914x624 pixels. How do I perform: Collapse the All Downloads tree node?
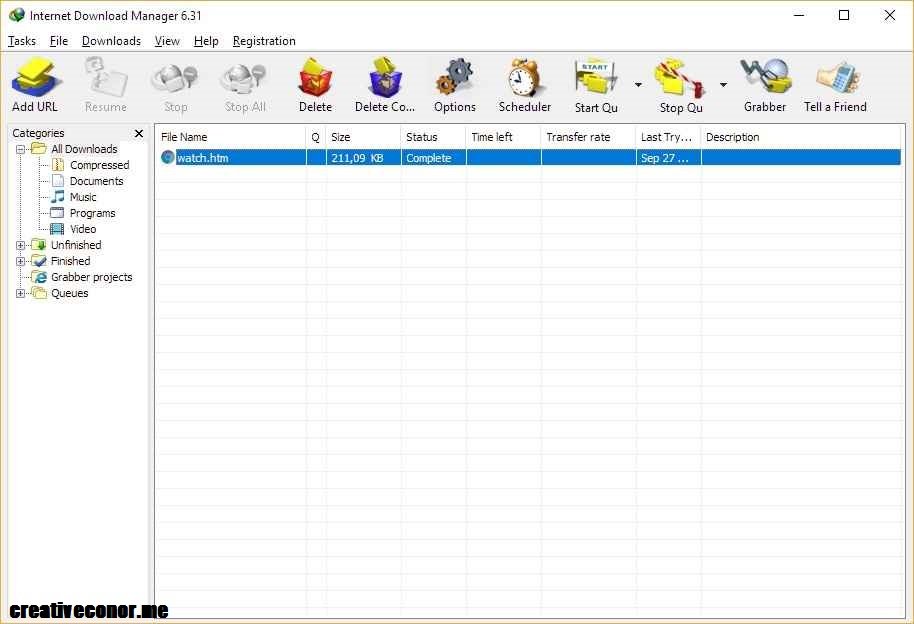click(x=21, y=149)
